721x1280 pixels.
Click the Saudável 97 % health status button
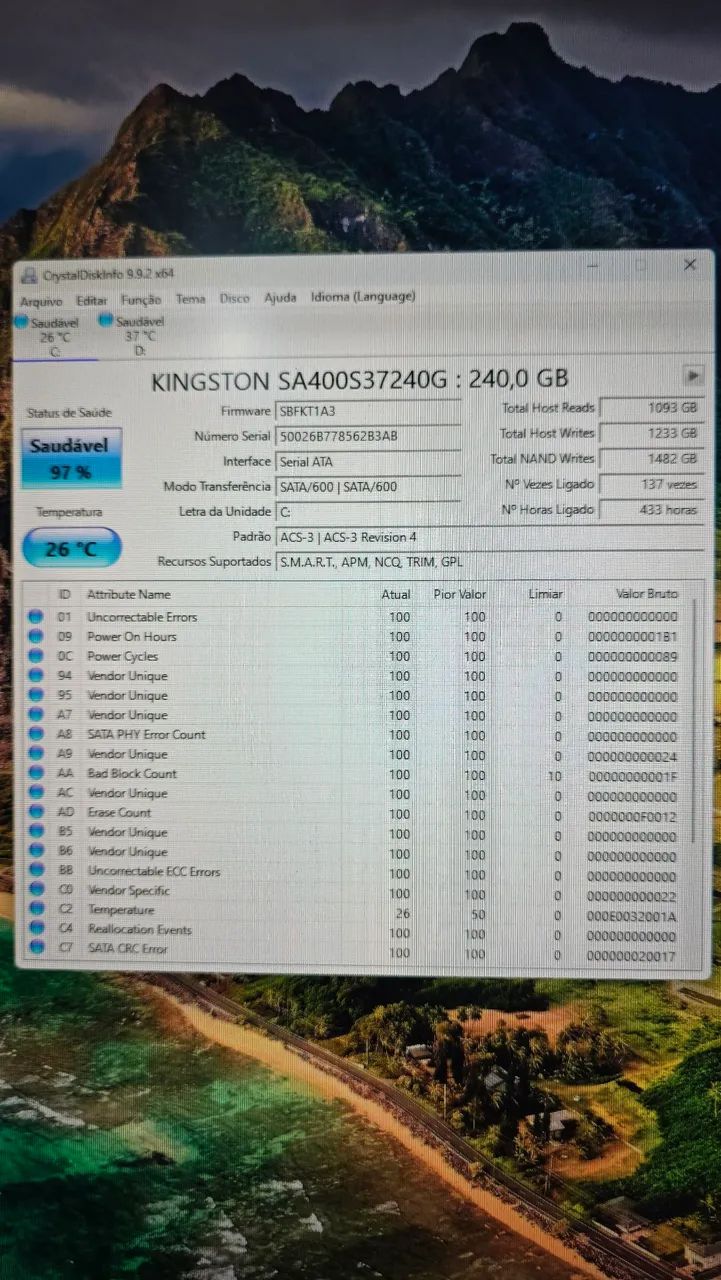pyautogui.click(x=71, y=458)
